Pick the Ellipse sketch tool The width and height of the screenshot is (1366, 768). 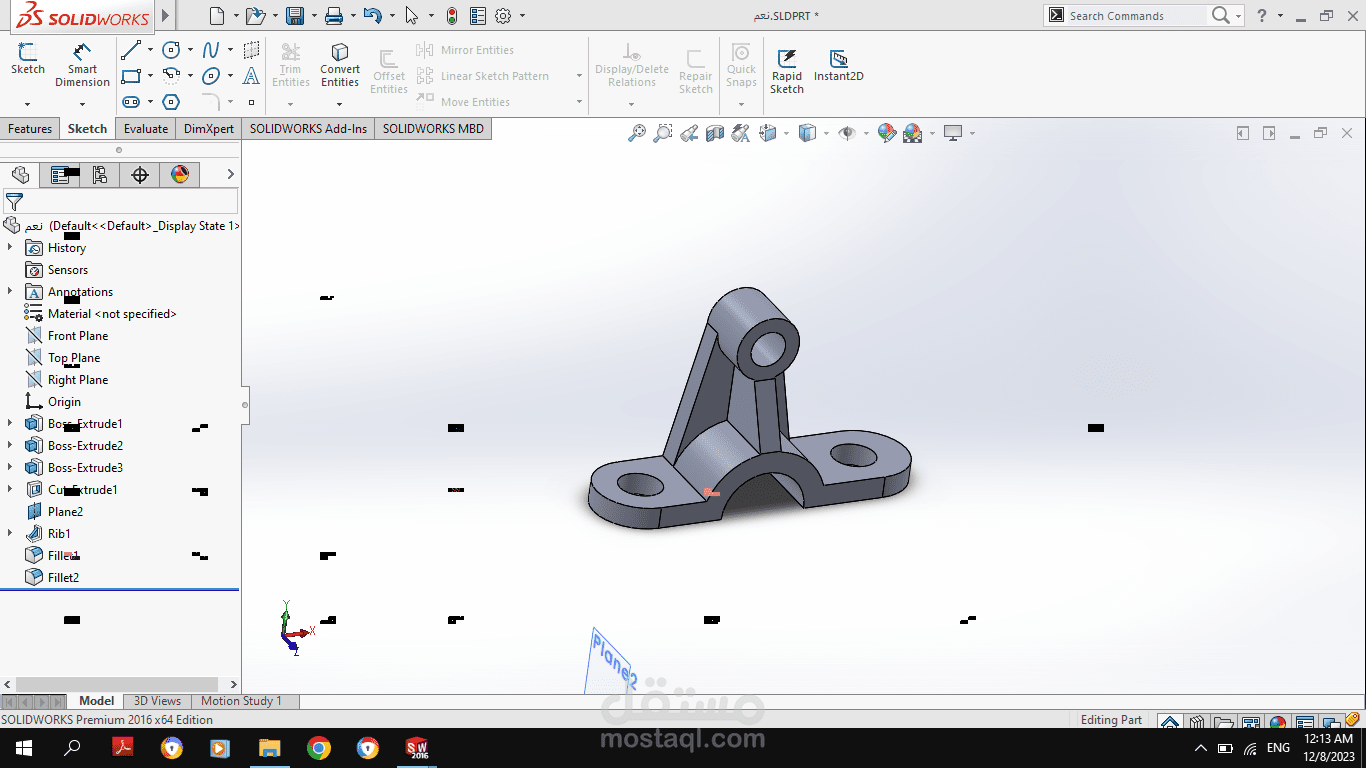[211, 76]
